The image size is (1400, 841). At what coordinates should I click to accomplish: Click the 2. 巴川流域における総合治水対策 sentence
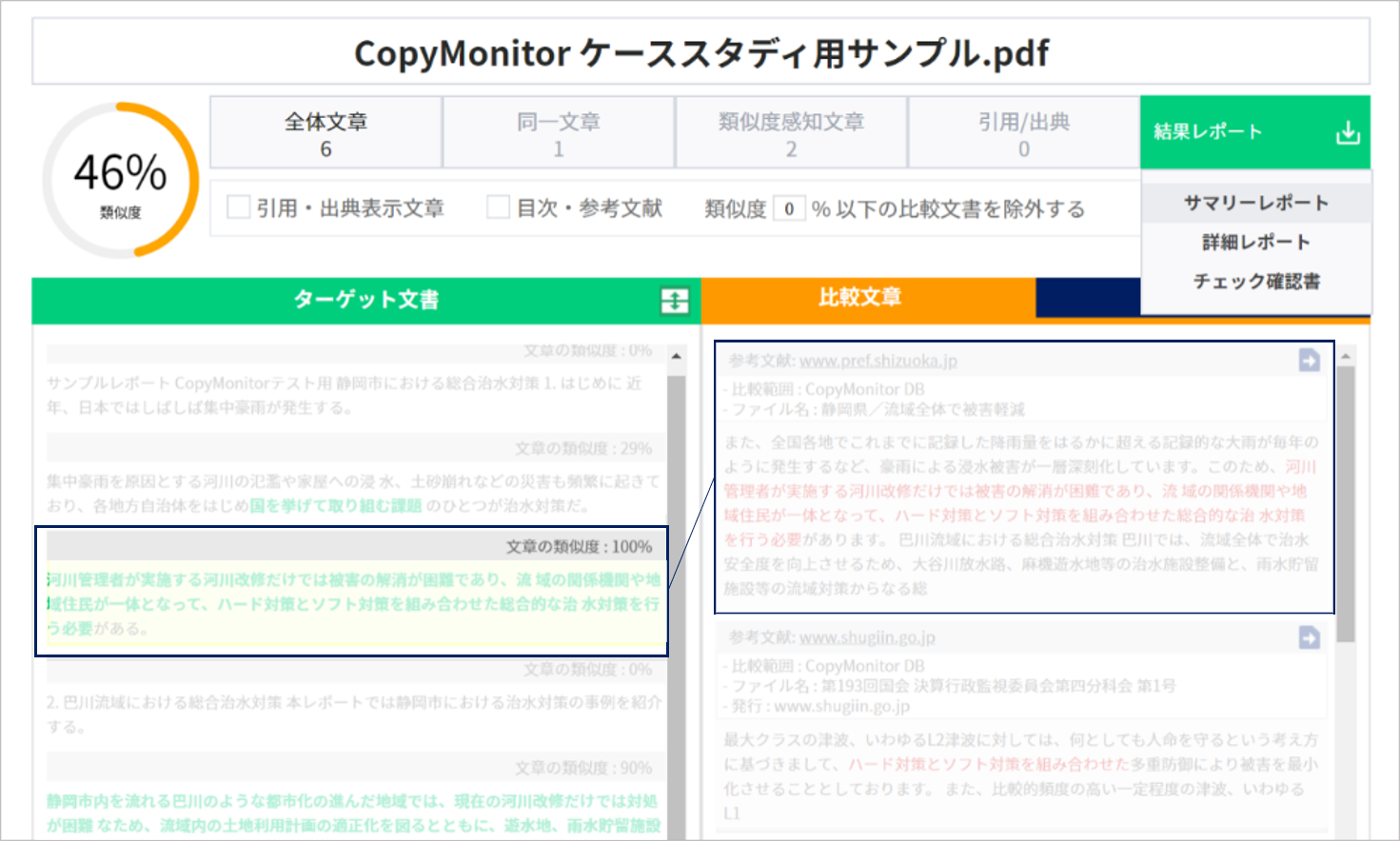(x=354, y=714)
